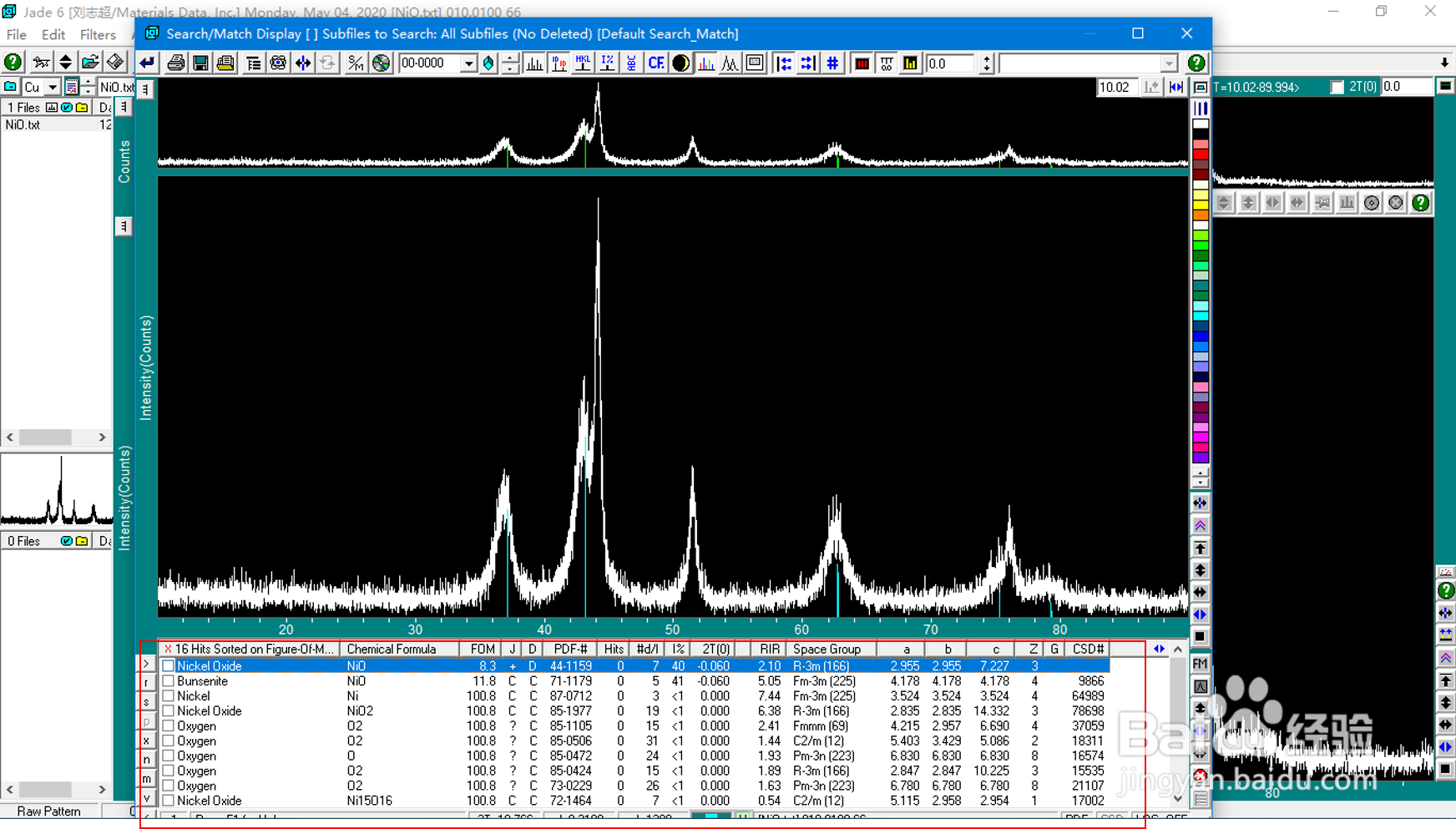Click the list lines toolbar icon
This screenshot has width=1456, height=829.
pos(254,63)
